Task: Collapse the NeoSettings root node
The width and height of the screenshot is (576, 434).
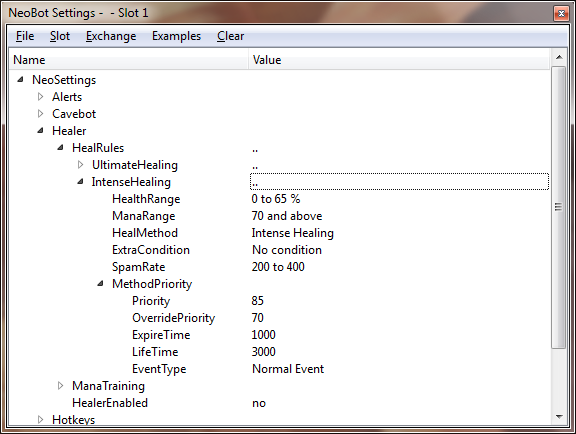Action: click(x=21, y=79)
